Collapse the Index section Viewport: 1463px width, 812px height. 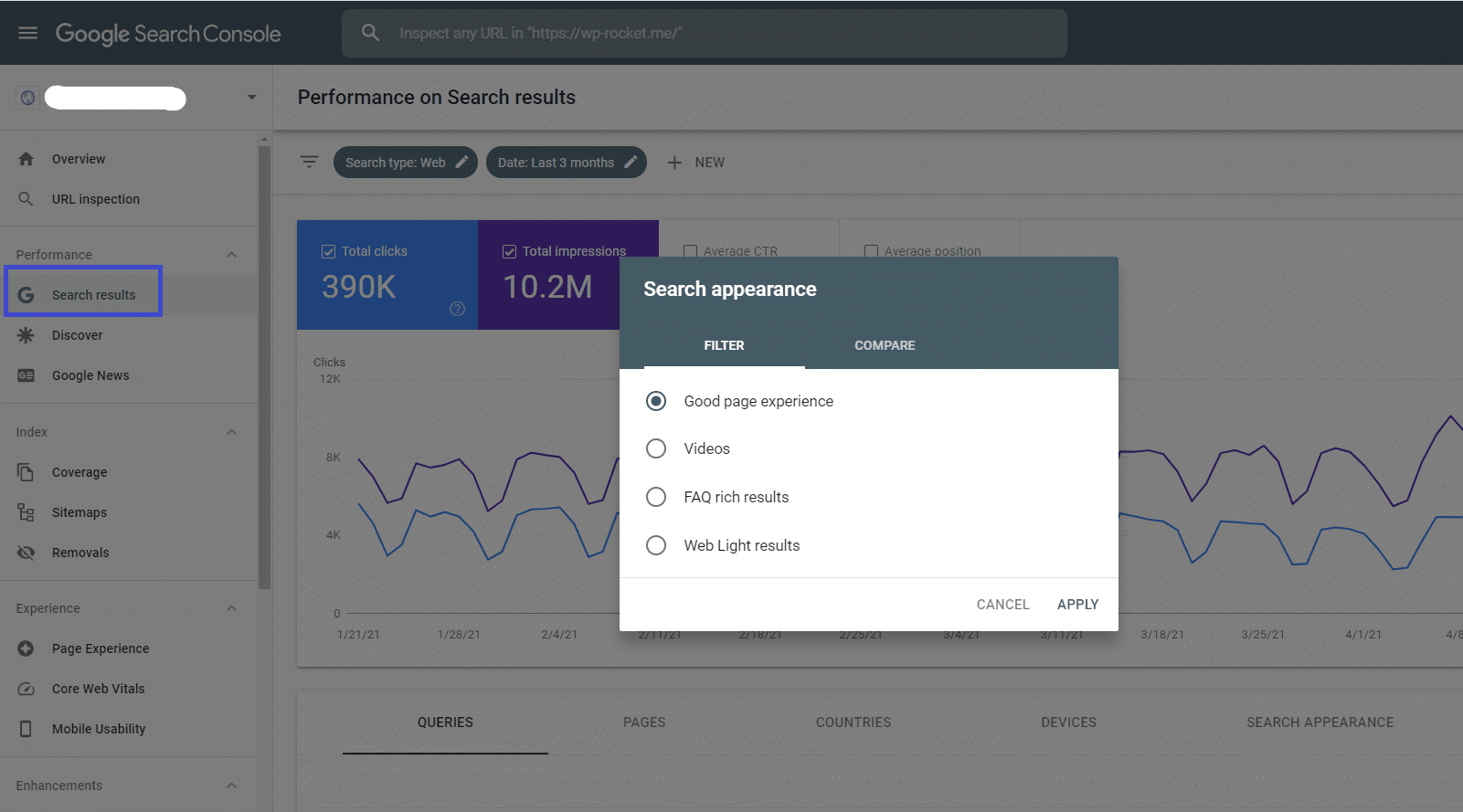(232, 432)
